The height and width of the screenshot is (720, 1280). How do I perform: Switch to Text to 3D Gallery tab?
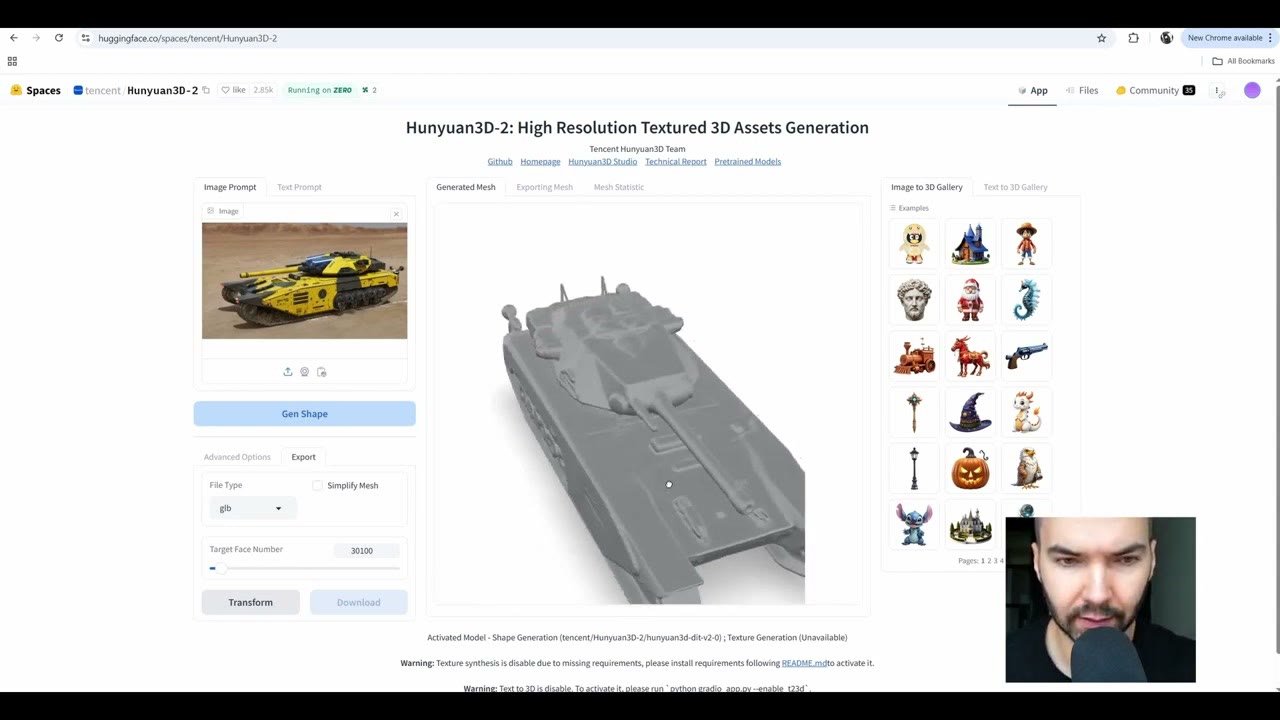pyautogui.click(x=1015, y=187)
